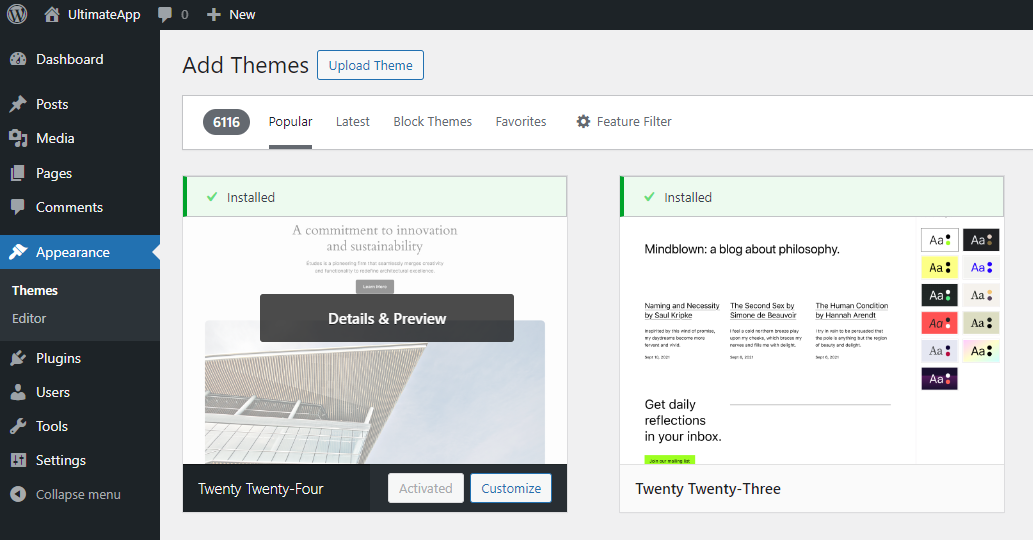Open the Dashboard menu
1033x540 pixels.
[80, 59]
